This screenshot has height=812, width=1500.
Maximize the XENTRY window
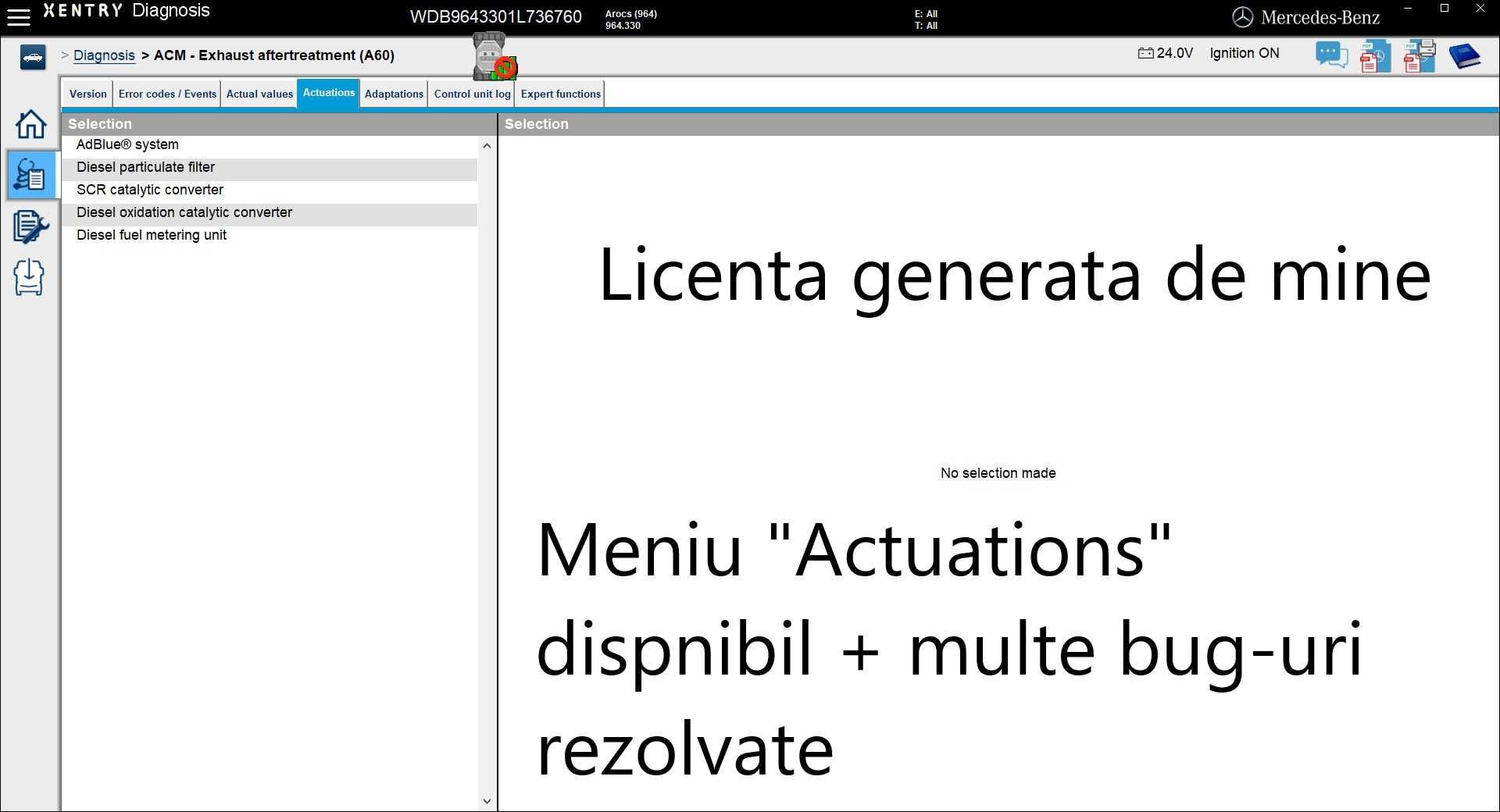tap(1445, 9)
